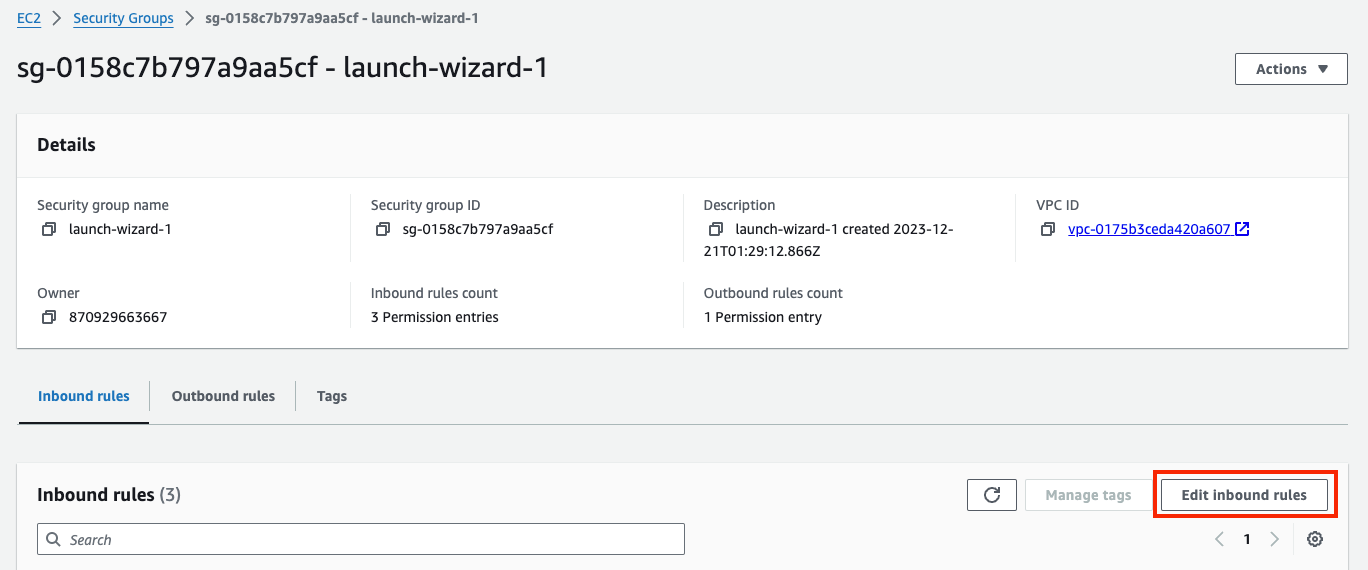Screen dimensions: 1368x570
Task: Select '1 Permission entry' text
Action: [763, 317]
